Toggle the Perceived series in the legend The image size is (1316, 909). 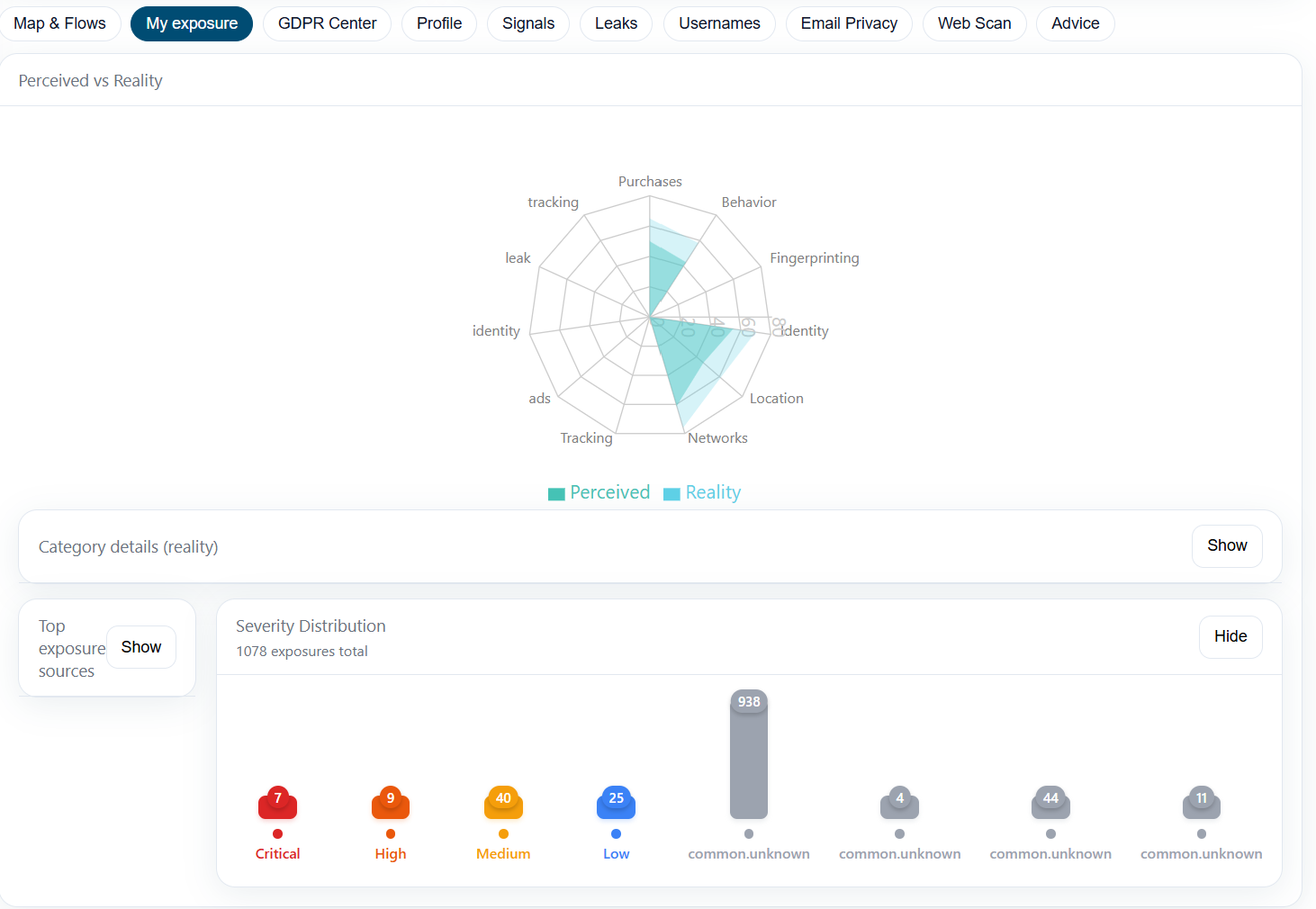tap(599, 492)
